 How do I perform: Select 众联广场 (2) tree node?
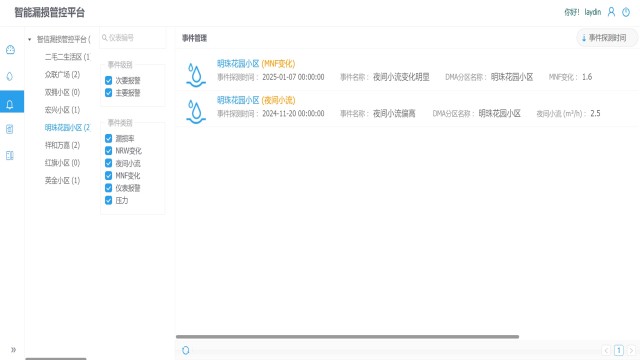(x=62, y=75)
